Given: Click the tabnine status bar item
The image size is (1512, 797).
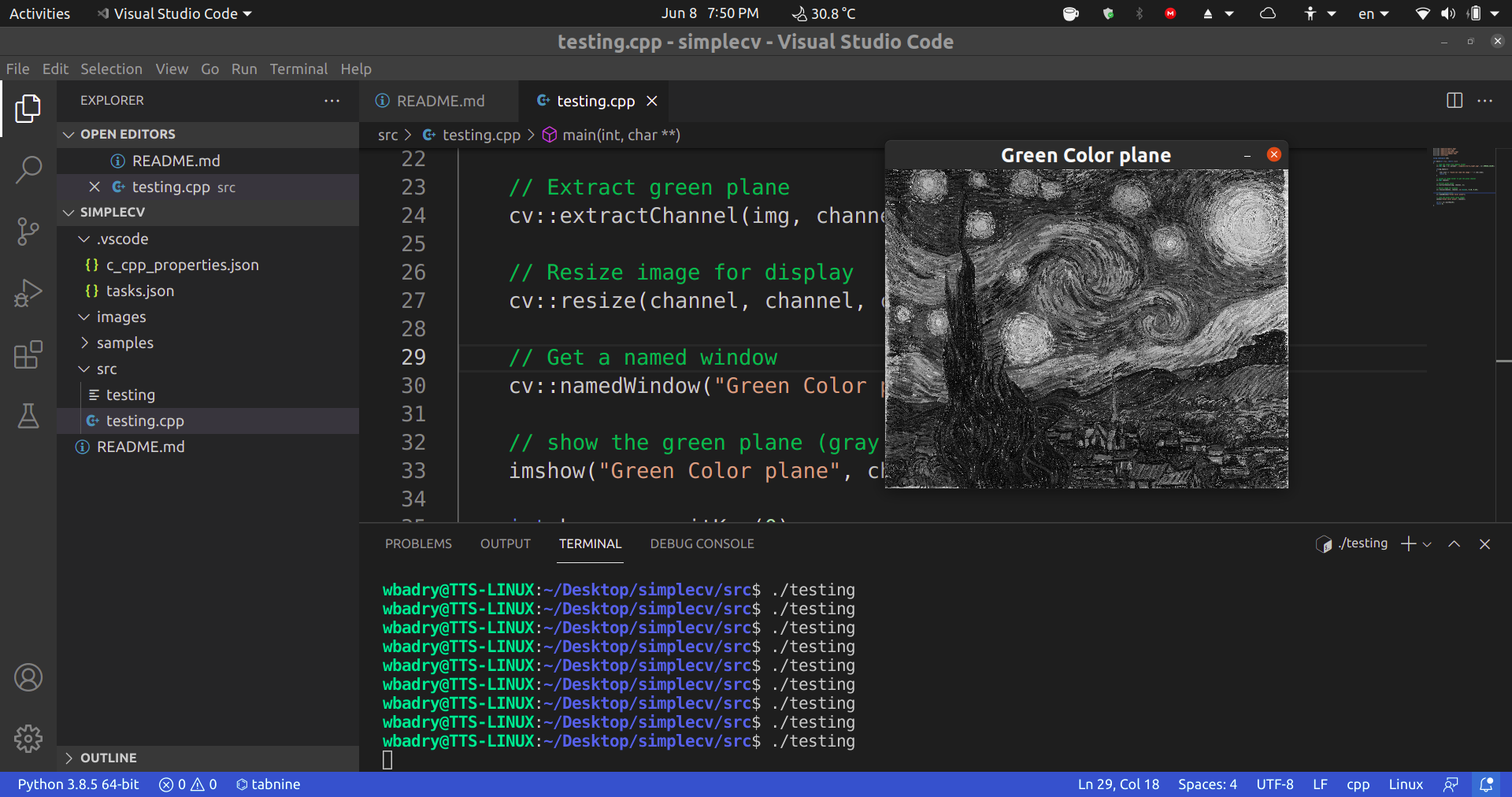Looking at the screenshot, I should click(269, 784).
